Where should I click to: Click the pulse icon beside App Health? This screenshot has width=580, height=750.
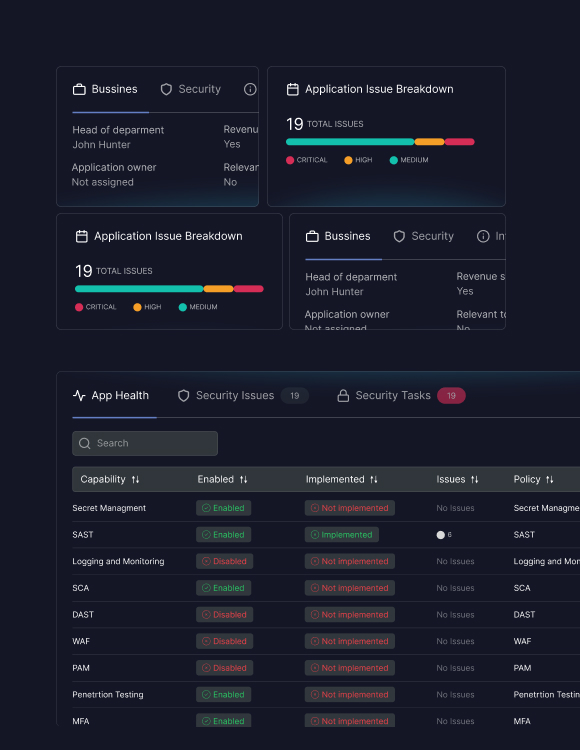pos(79,396)
